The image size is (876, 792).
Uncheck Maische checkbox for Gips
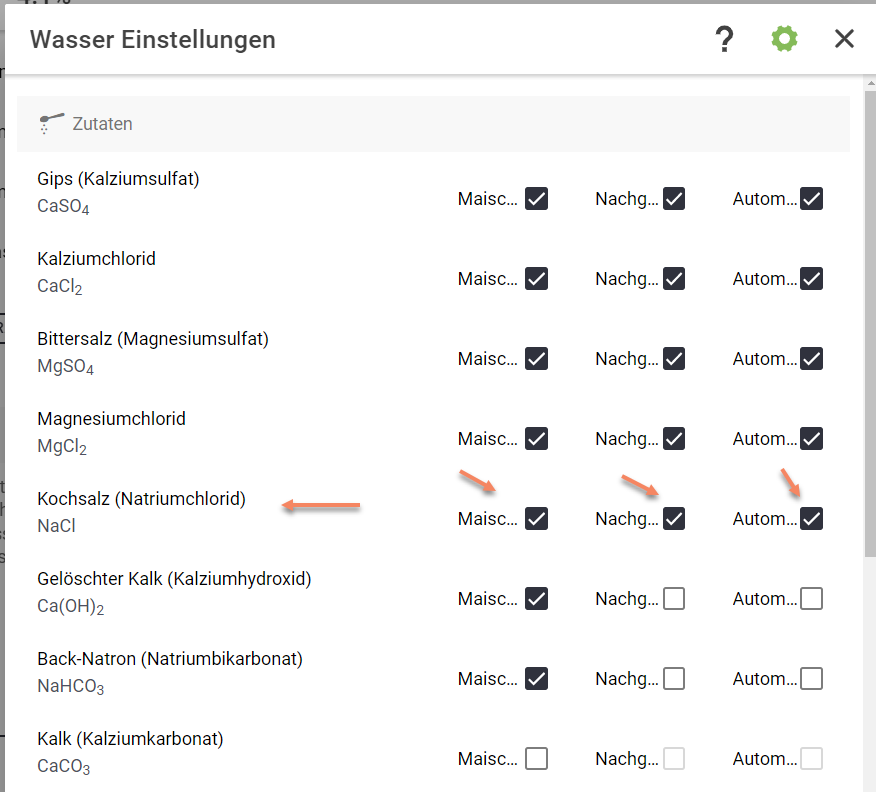pos(537,199)
